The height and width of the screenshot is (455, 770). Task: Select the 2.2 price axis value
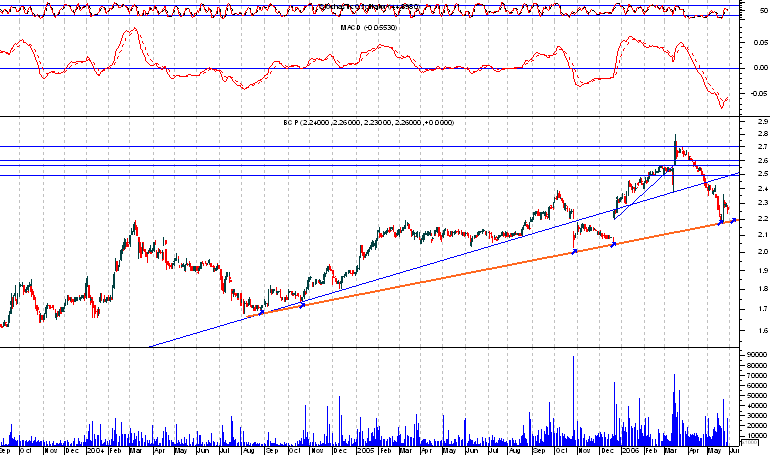click(x=763, y=219)
